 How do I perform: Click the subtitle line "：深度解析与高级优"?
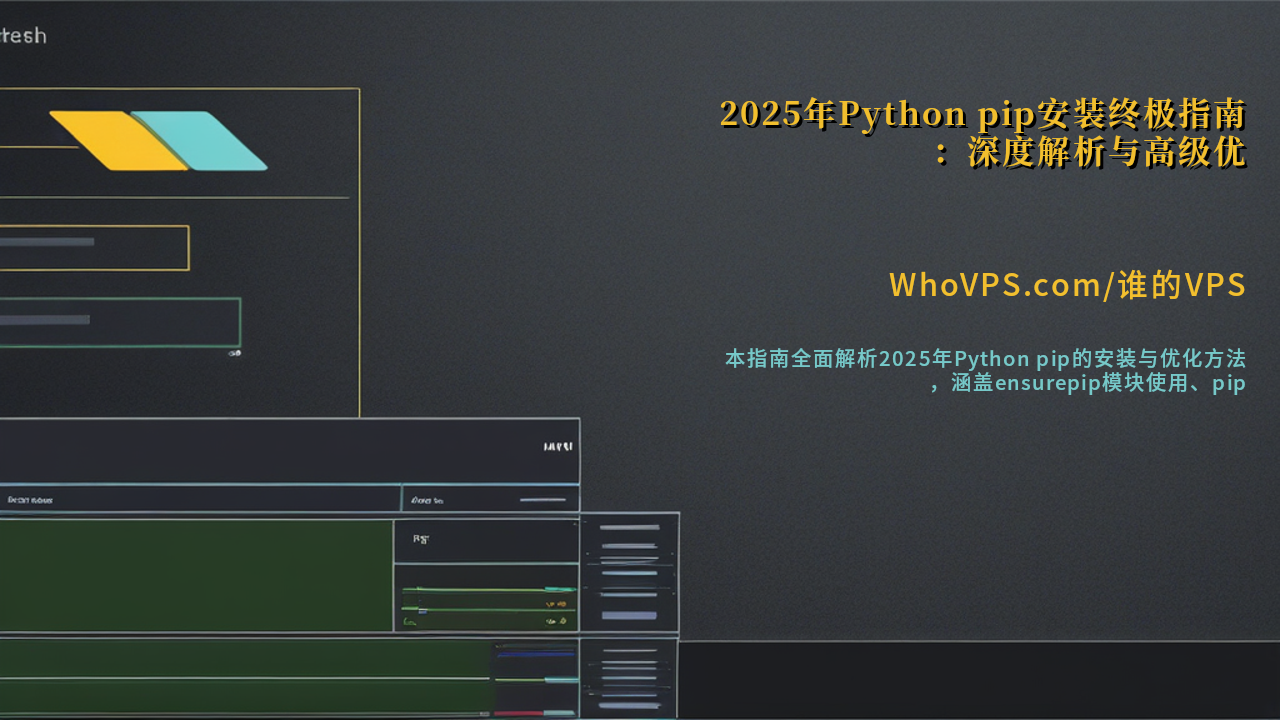pos(1089,154)
